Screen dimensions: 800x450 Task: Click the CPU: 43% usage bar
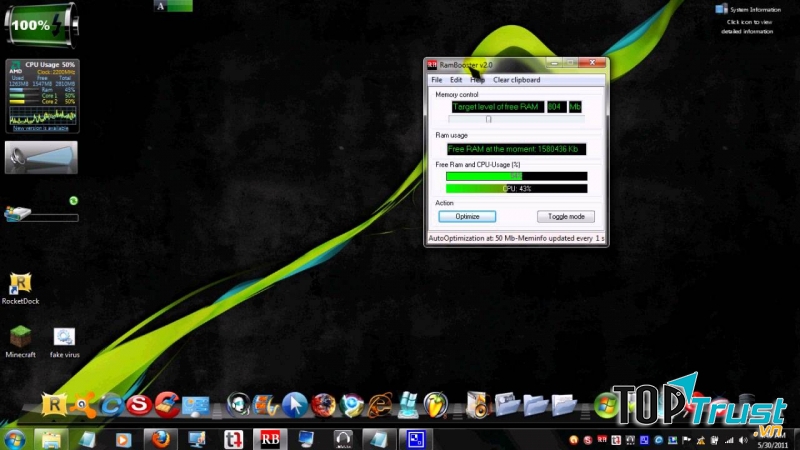(516, 189)
